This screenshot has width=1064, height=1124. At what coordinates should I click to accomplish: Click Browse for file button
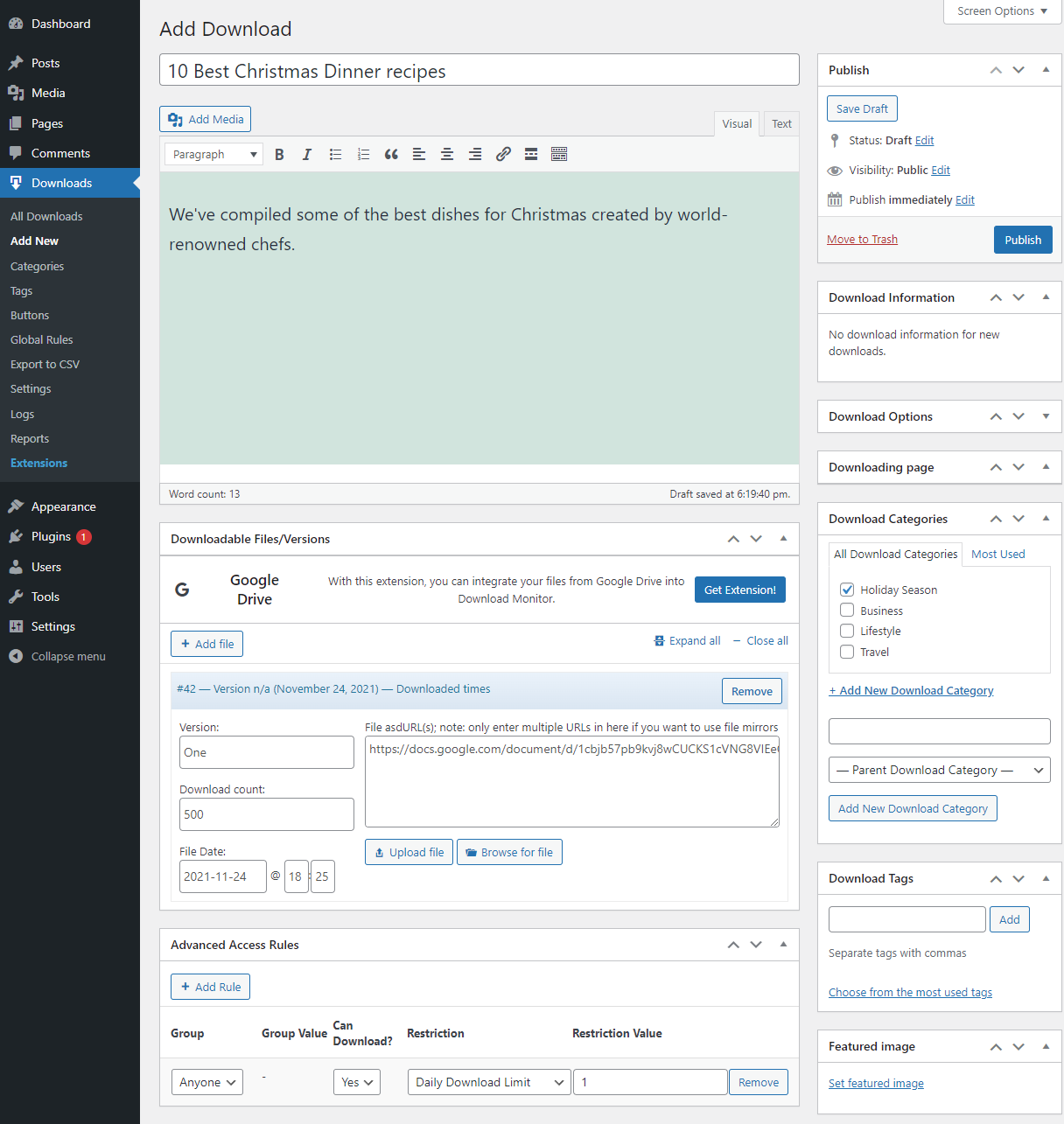tap(509, 852)
